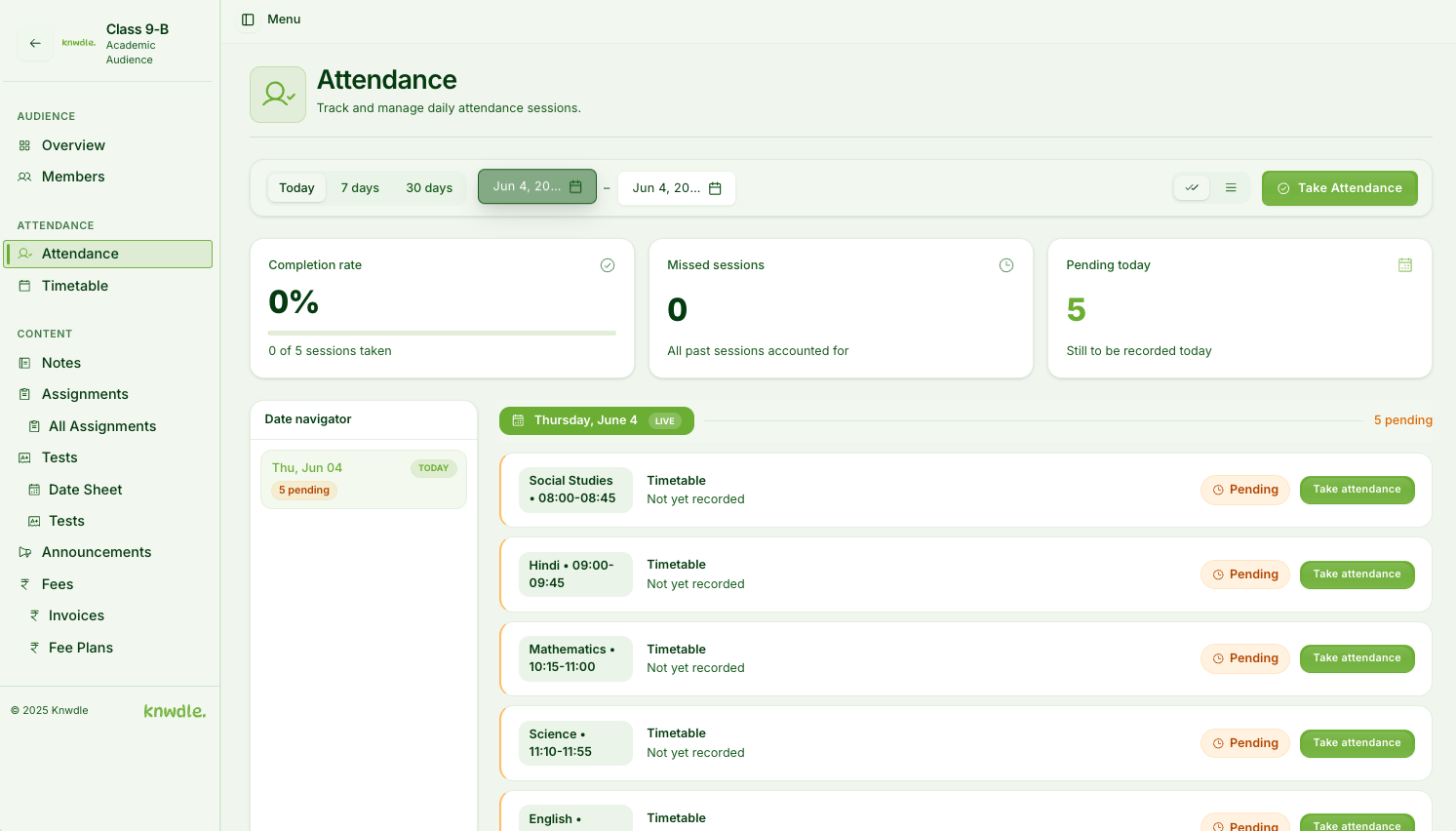Click the LIVE badge on the date header

(x=665, y=421)
